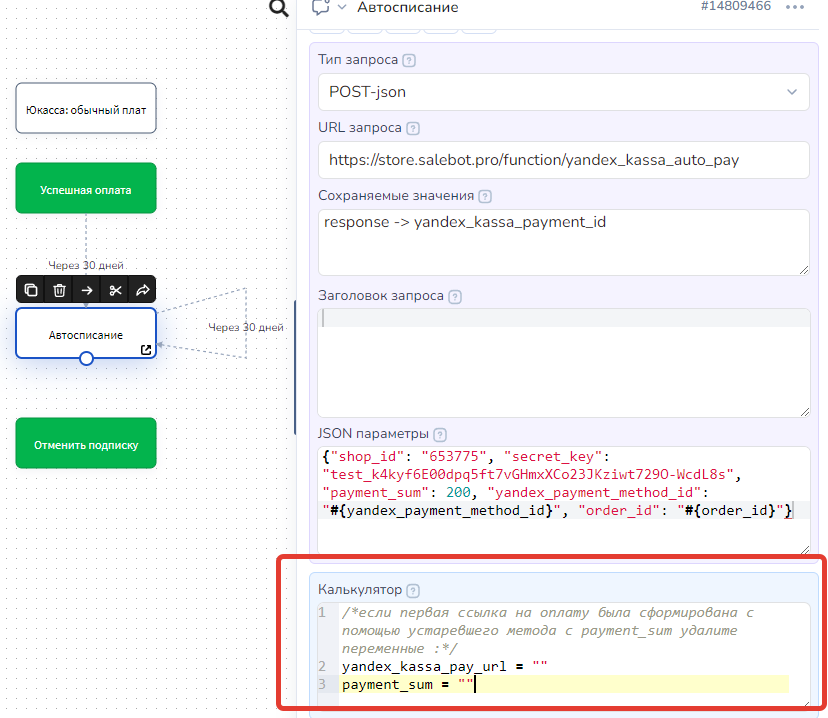Delete the Автосписание block via trash icon
828x718 pixels.
tap(59, 290)
